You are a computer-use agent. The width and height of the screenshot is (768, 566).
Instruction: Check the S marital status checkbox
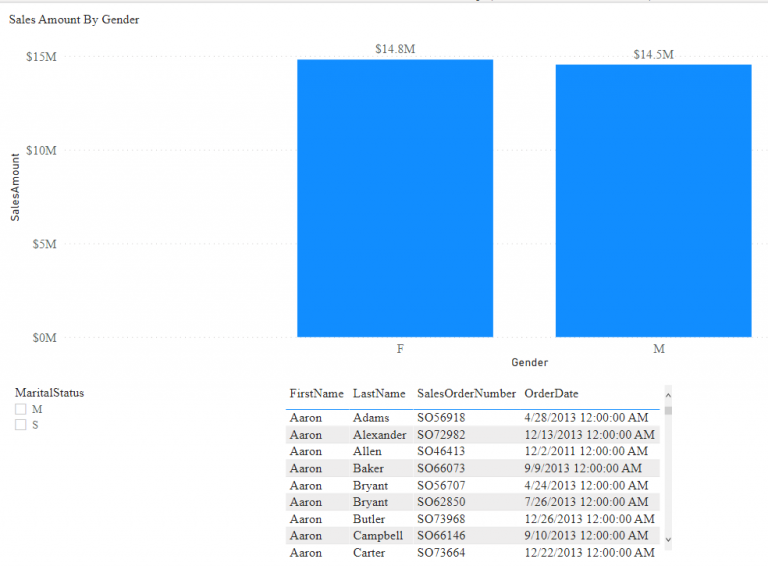tap(20, 425)
